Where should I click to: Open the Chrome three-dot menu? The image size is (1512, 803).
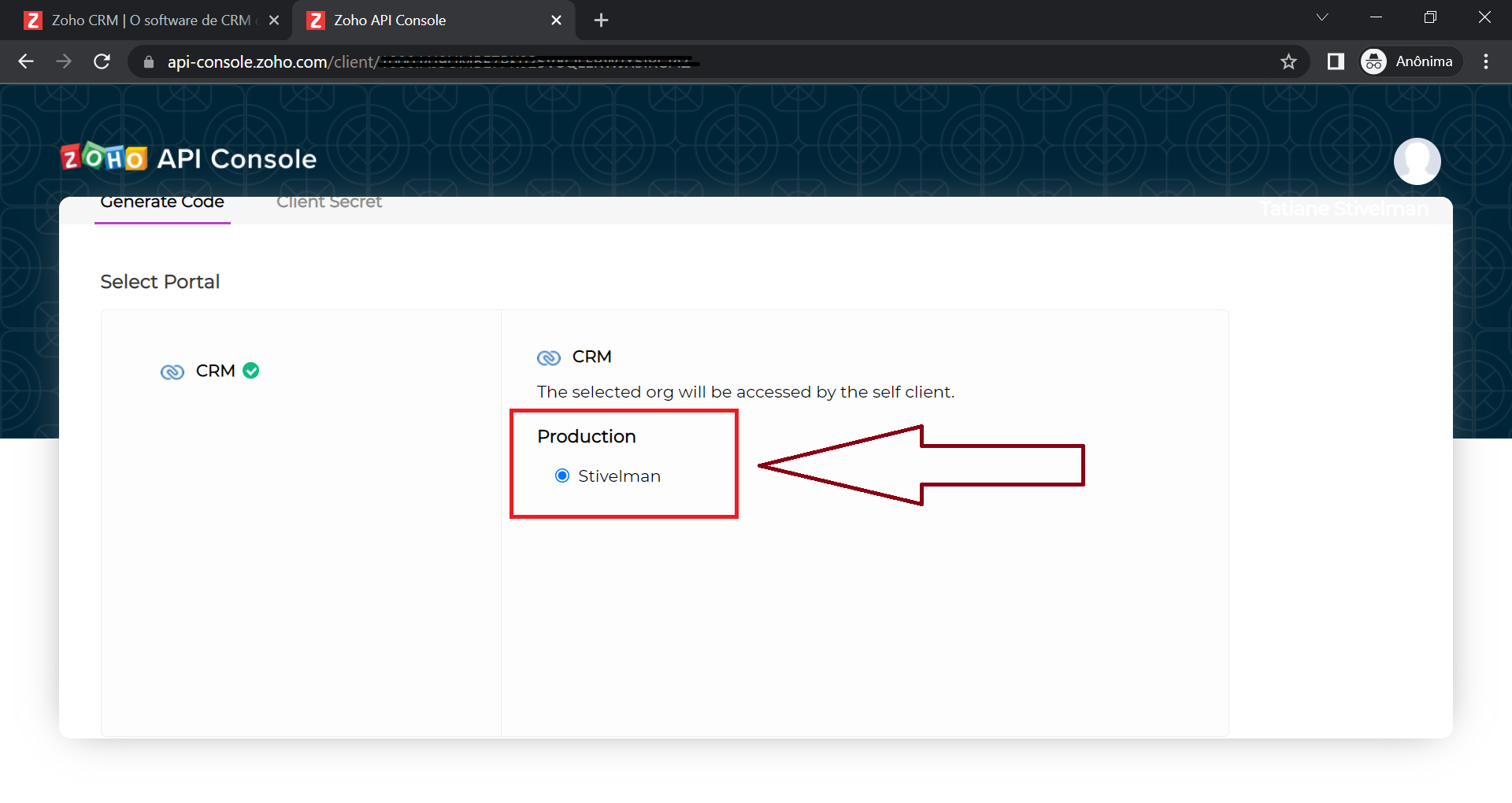pos(1486,61)
